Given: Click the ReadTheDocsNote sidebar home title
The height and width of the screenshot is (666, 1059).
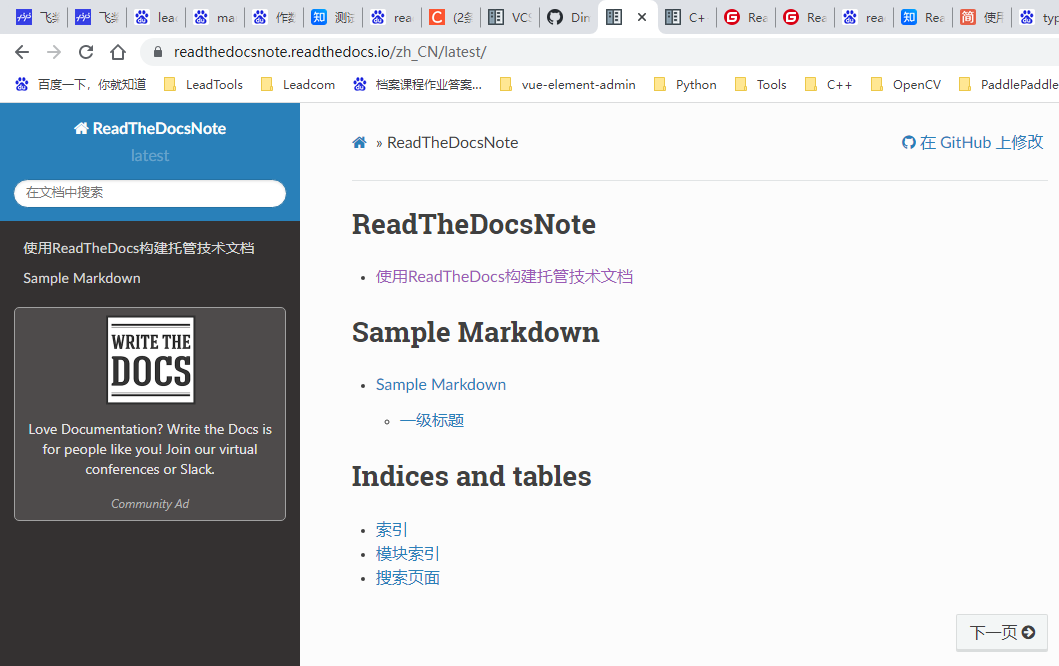Looking at the screenshot, I should [150, 128].
